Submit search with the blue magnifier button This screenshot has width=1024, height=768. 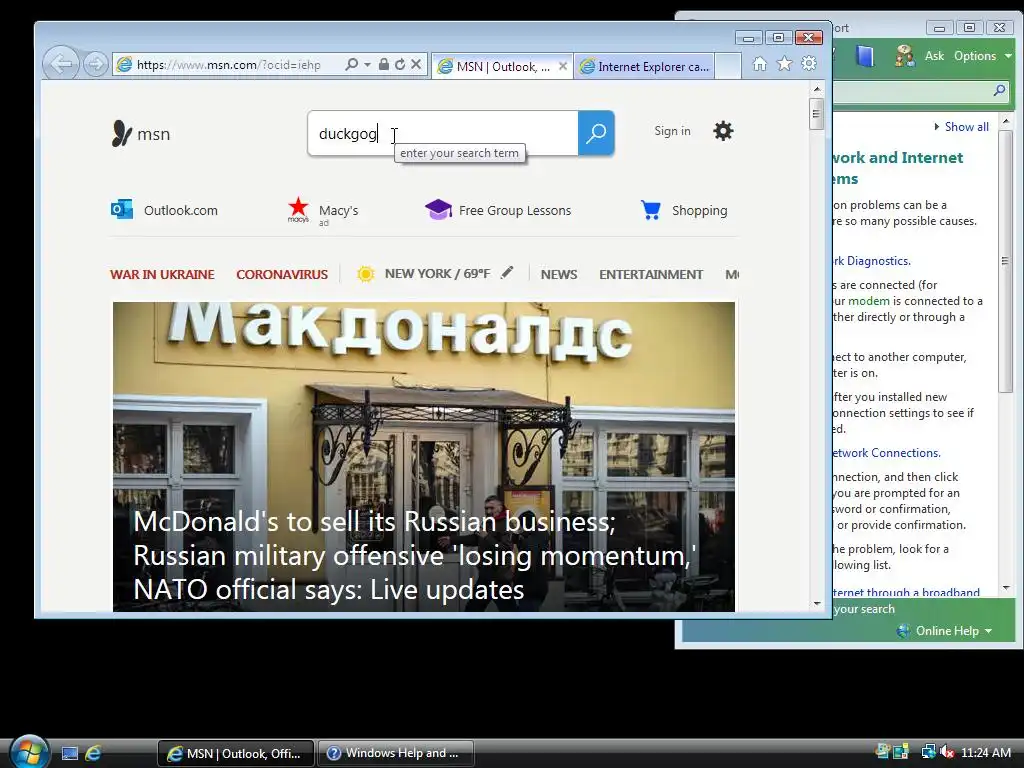pyautogui.click(x=596, y=133)
